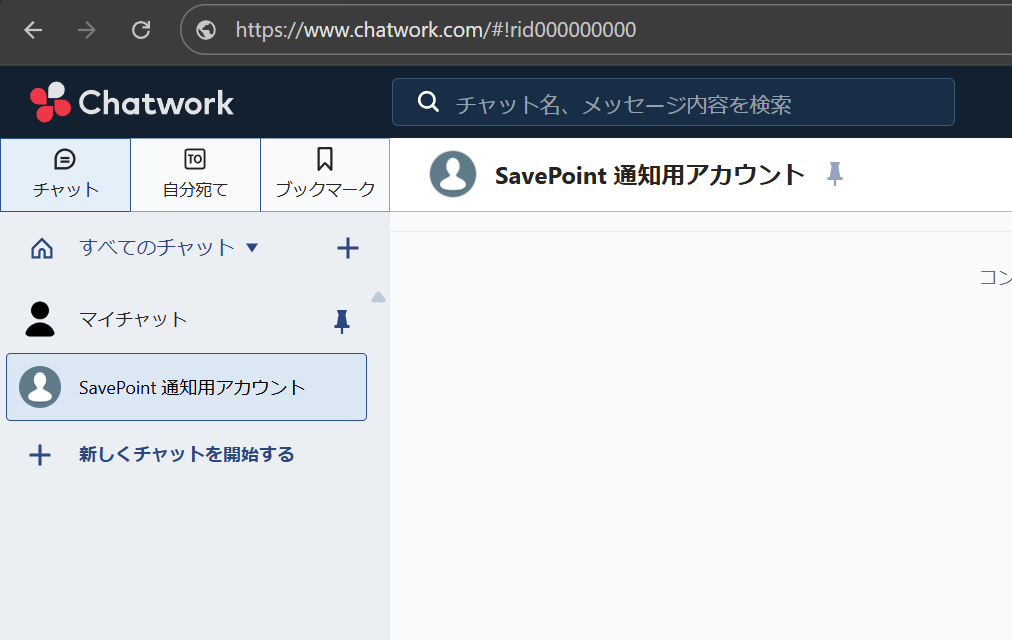
Task: Toggle the pin on マイチャット
Action: pos(342,320)
